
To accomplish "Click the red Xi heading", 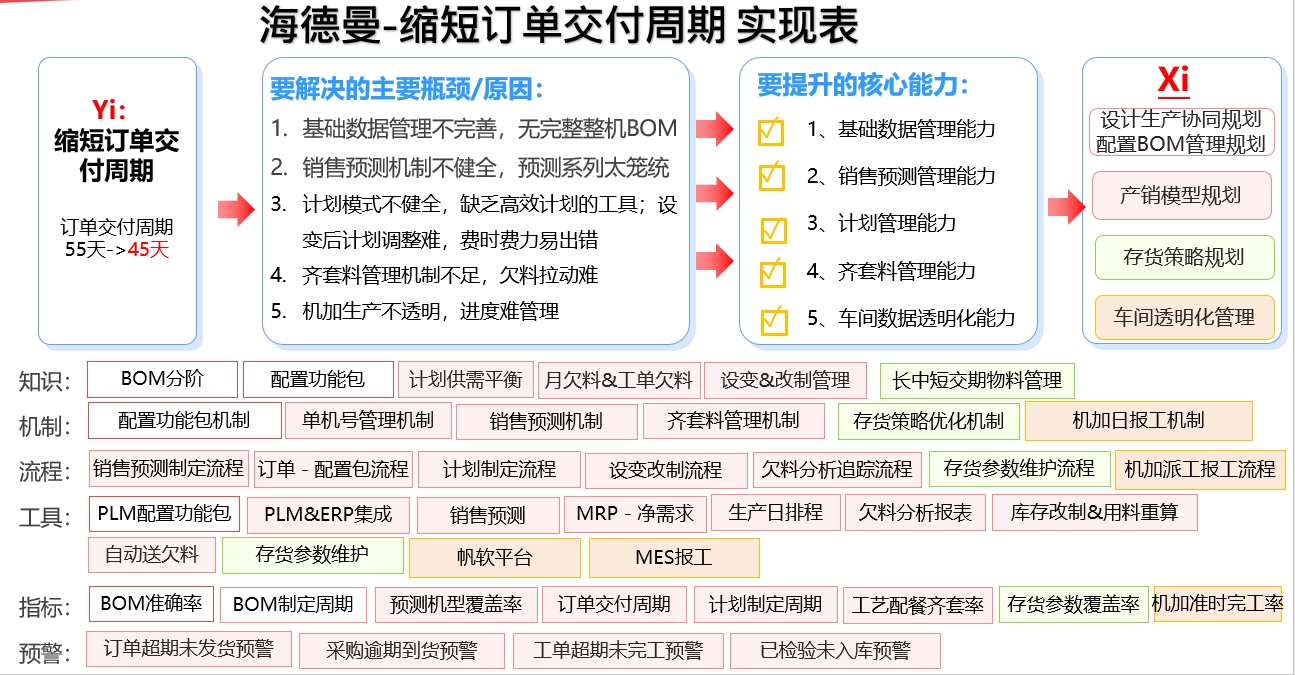I will 1174,80.
